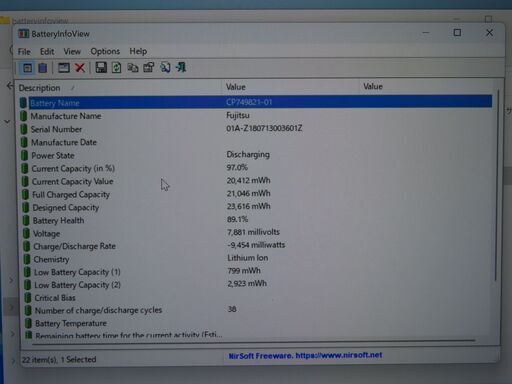This screenshot has height=384, width=512.
Task: Save selected items with floppy disk icon
Action: tap(101, 67)
